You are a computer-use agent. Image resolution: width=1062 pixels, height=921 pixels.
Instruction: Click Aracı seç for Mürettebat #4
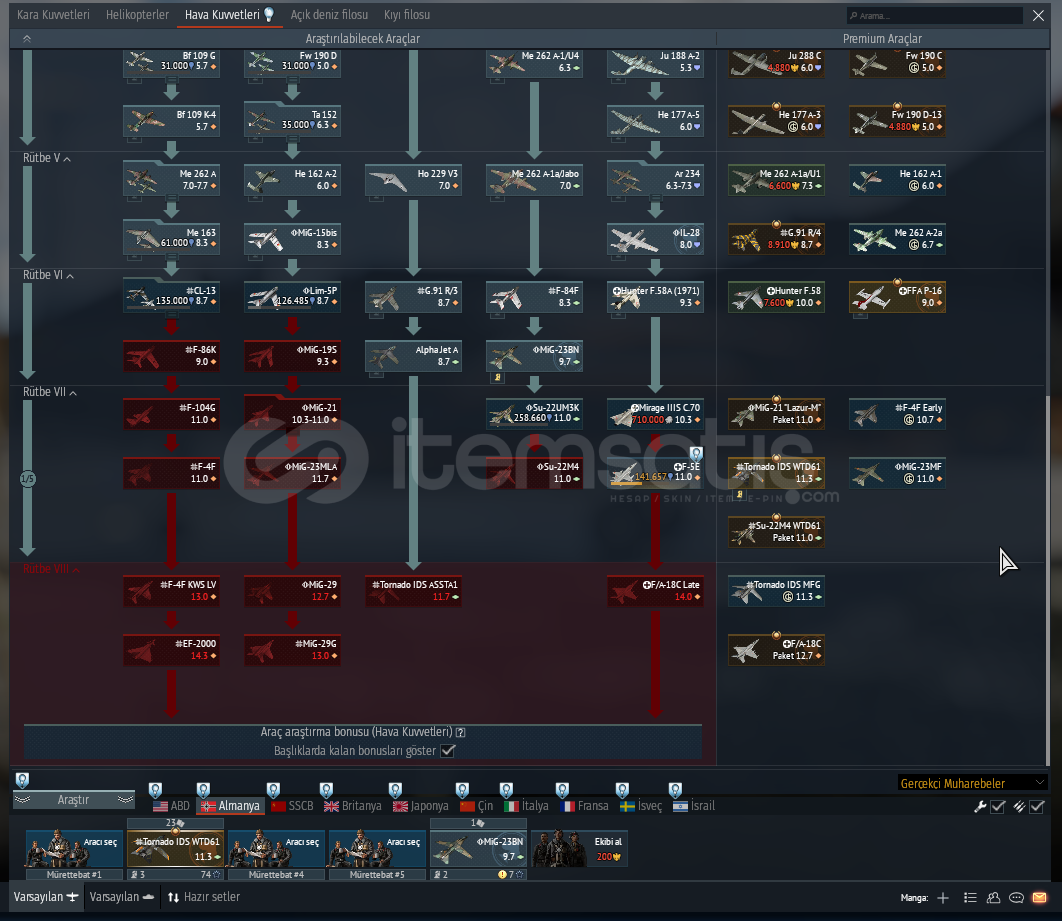[276, 849]
